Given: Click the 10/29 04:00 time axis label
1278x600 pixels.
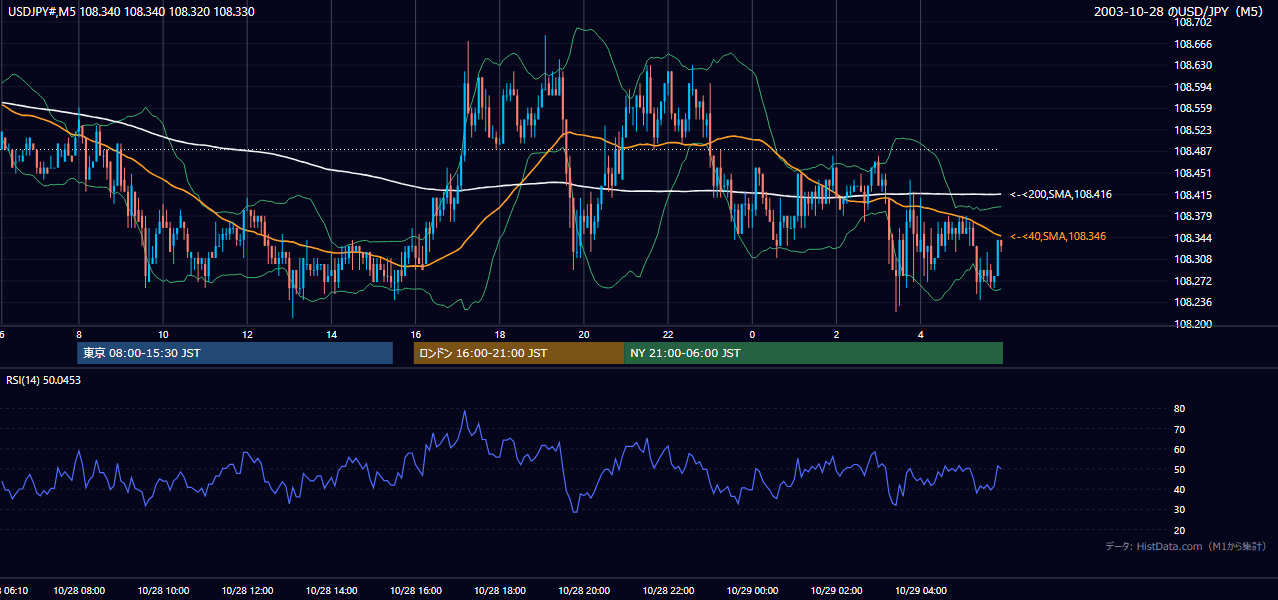Looking at the screenshot, I should [x=921, y=591].
